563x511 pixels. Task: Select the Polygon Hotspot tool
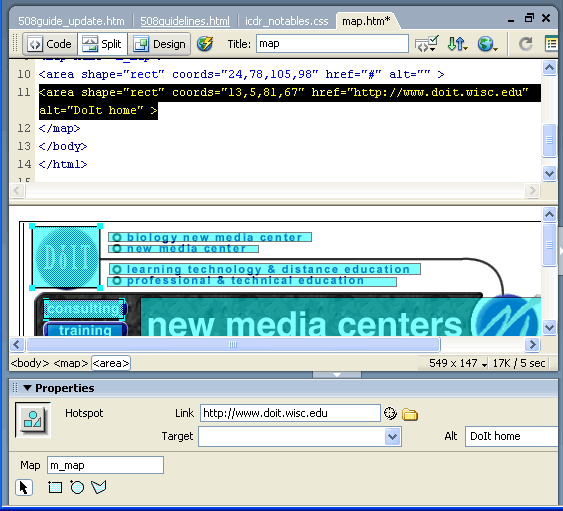pyautogui.click(x=99, y=487)
